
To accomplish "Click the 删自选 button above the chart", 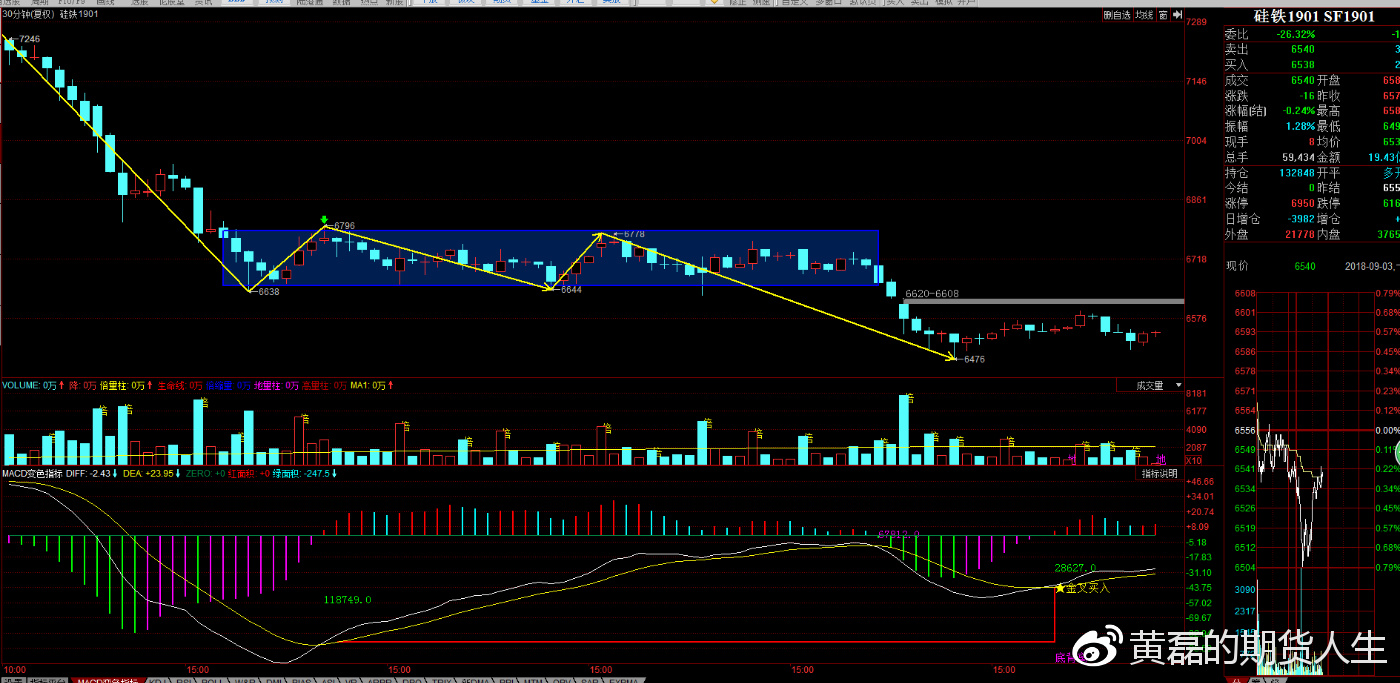I will [x=1117, y=15].
